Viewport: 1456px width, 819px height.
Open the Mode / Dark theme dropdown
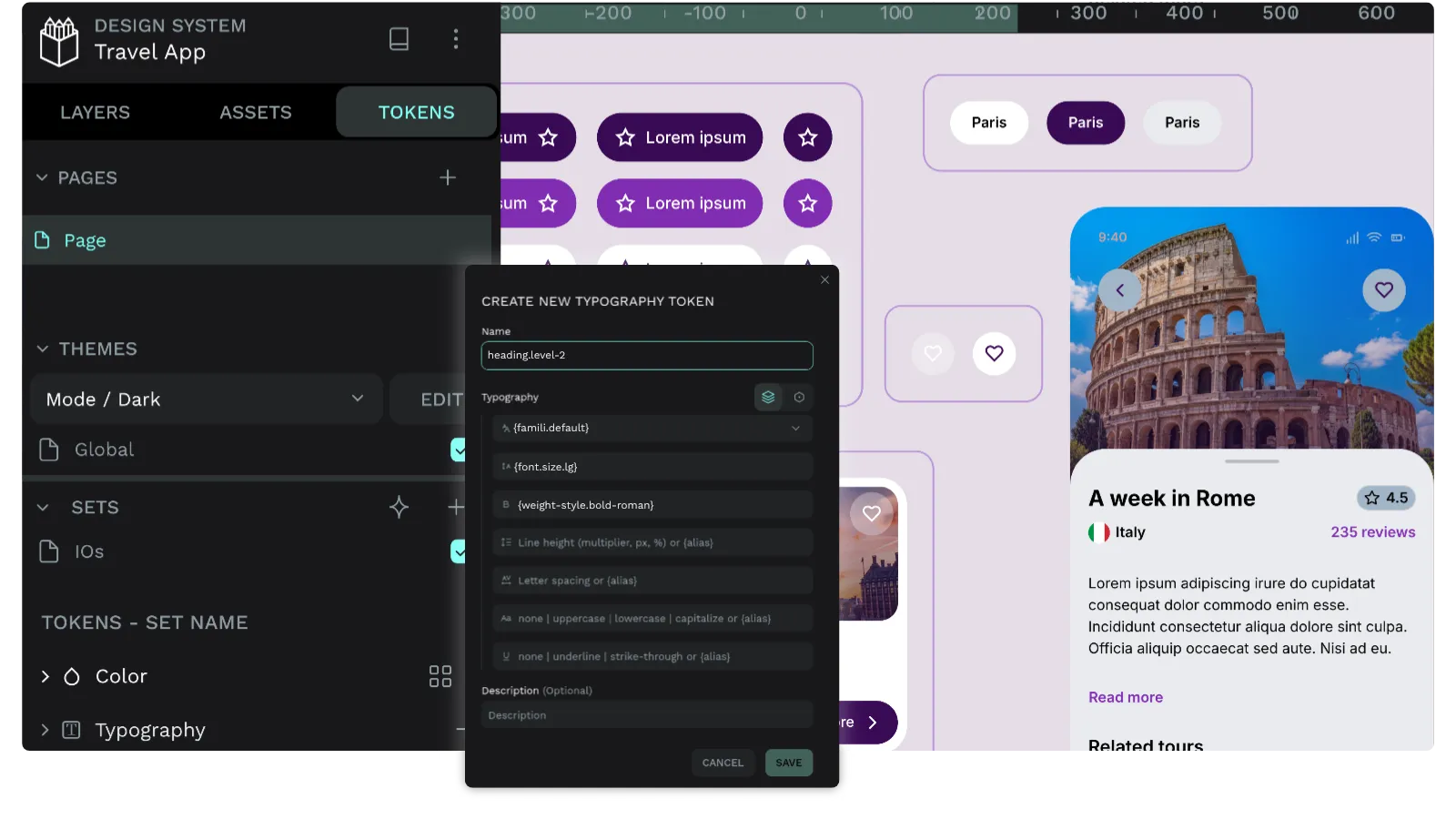click(207, 399)
